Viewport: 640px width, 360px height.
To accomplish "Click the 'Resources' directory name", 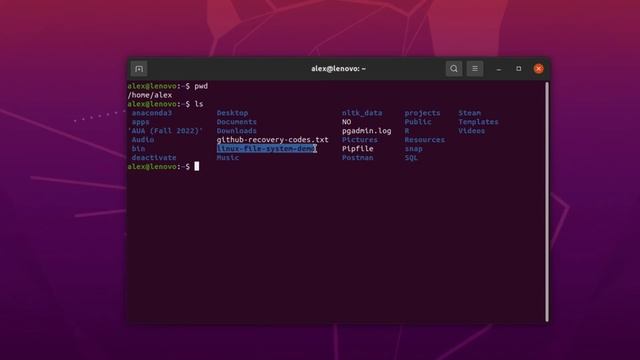I will coord(424,140).
